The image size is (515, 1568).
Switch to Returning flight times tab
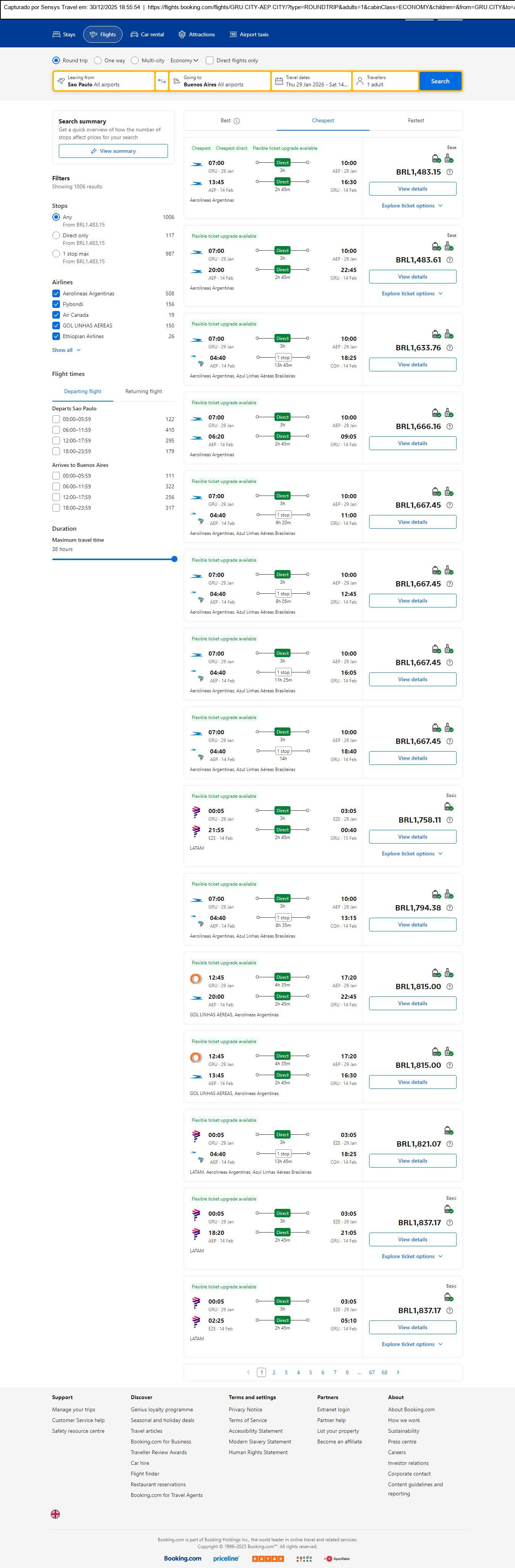tap(144, 391)
